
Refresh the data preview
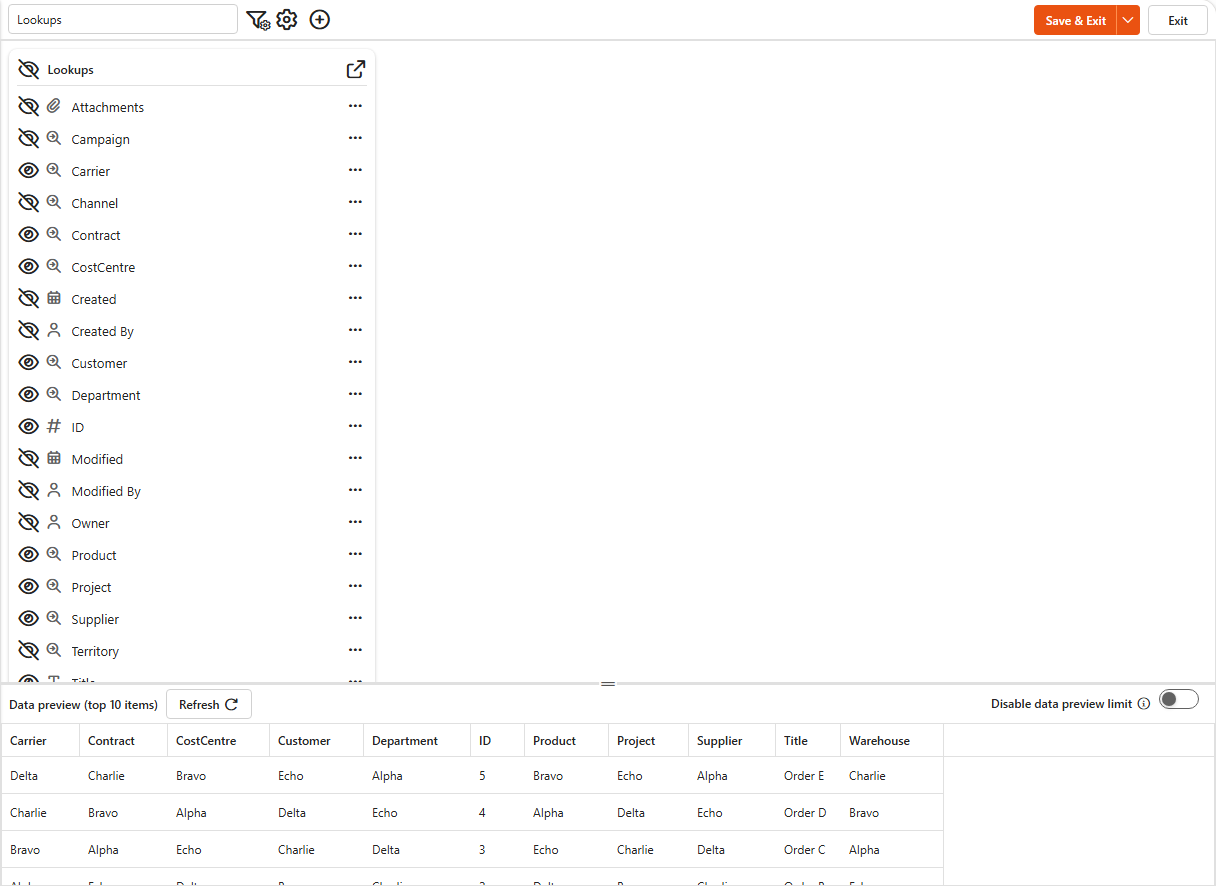click(x=209, y=704)
